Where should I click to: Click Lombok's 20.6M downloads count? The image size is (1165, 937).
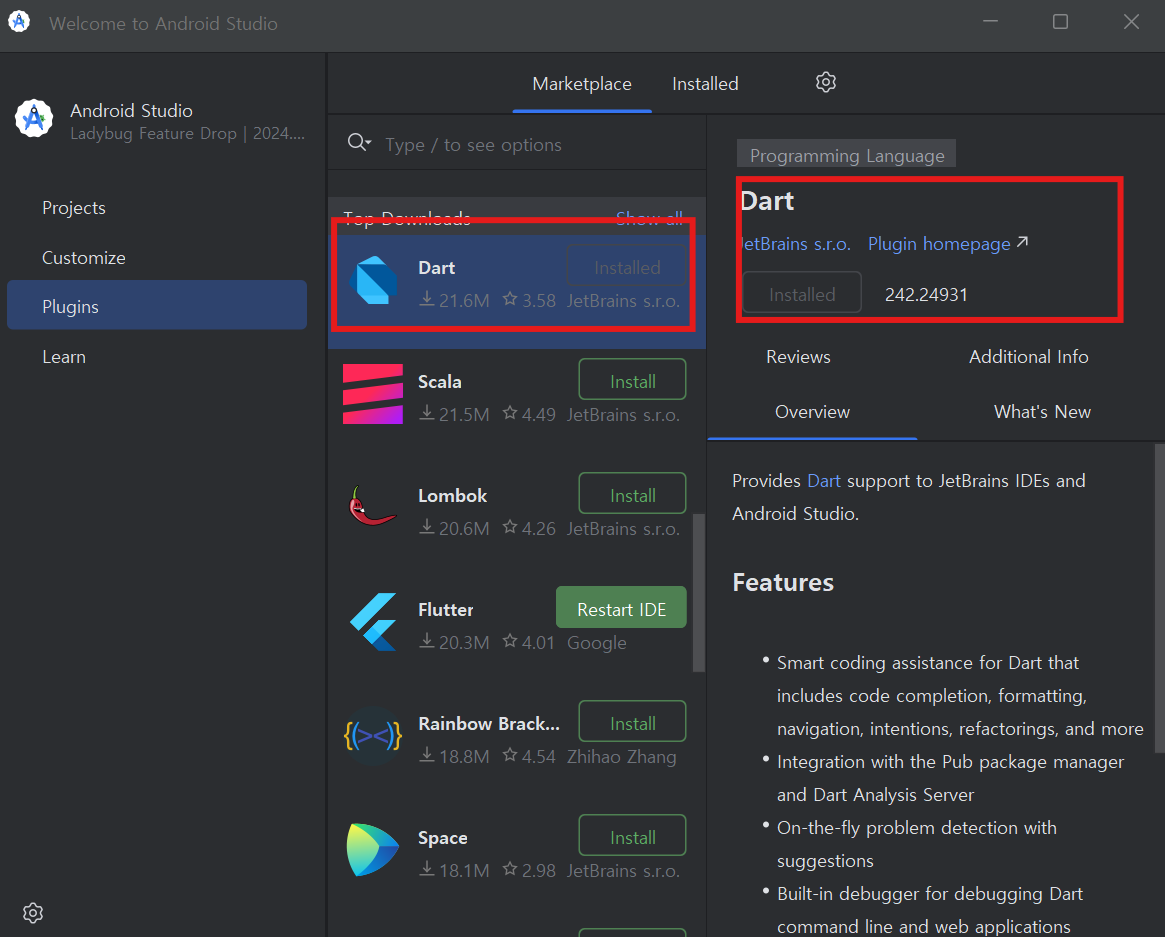click(455, 528)
